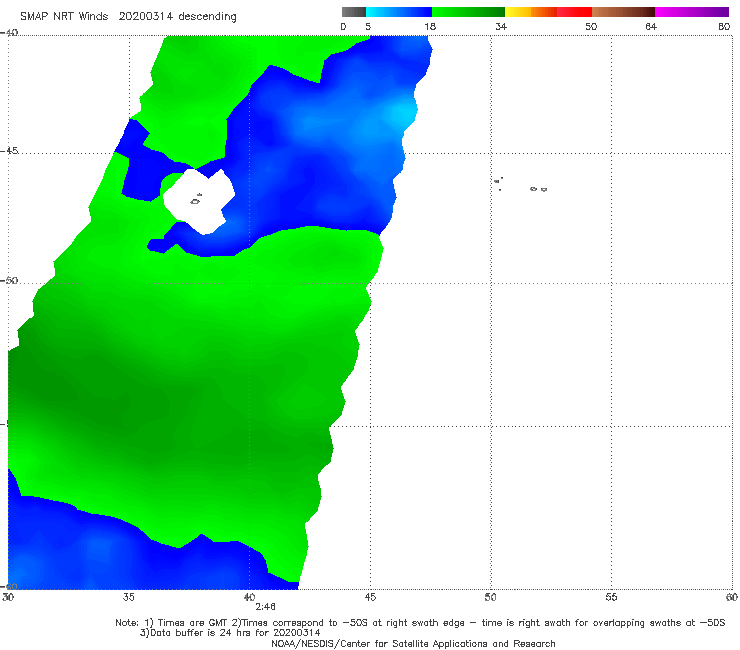Click the note line 'Times are GMT'
The image size is (740, 650).
point(193,623)
